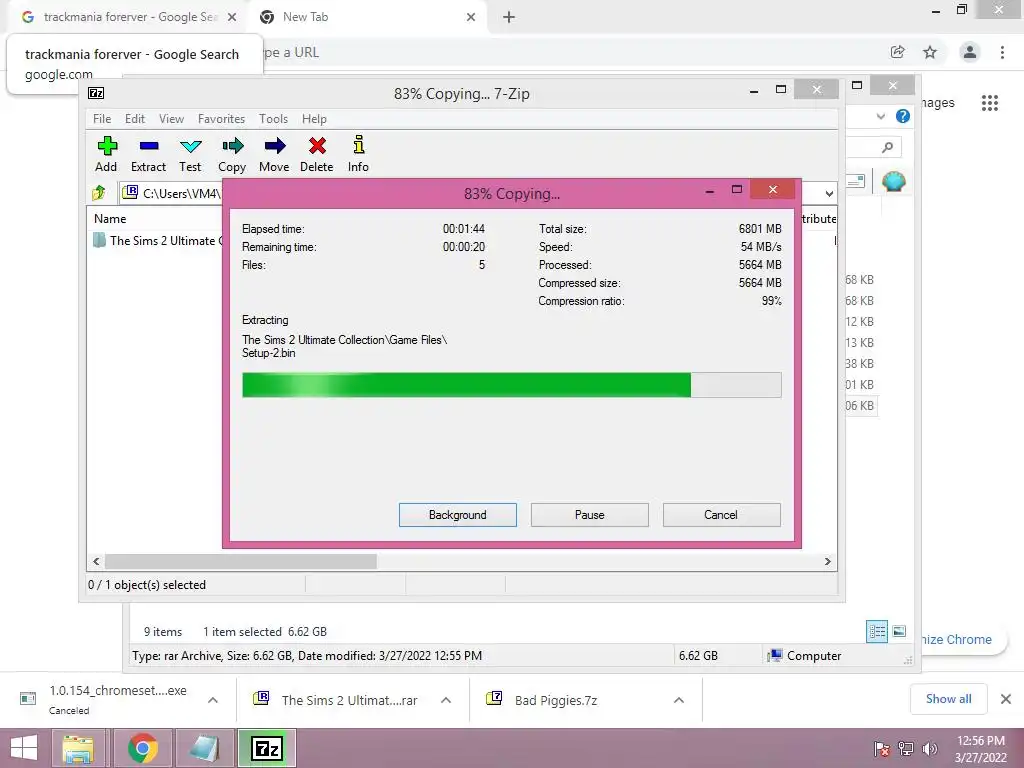Click the Add toolbar icon in 7-Zip

click(x=106, y=154)
